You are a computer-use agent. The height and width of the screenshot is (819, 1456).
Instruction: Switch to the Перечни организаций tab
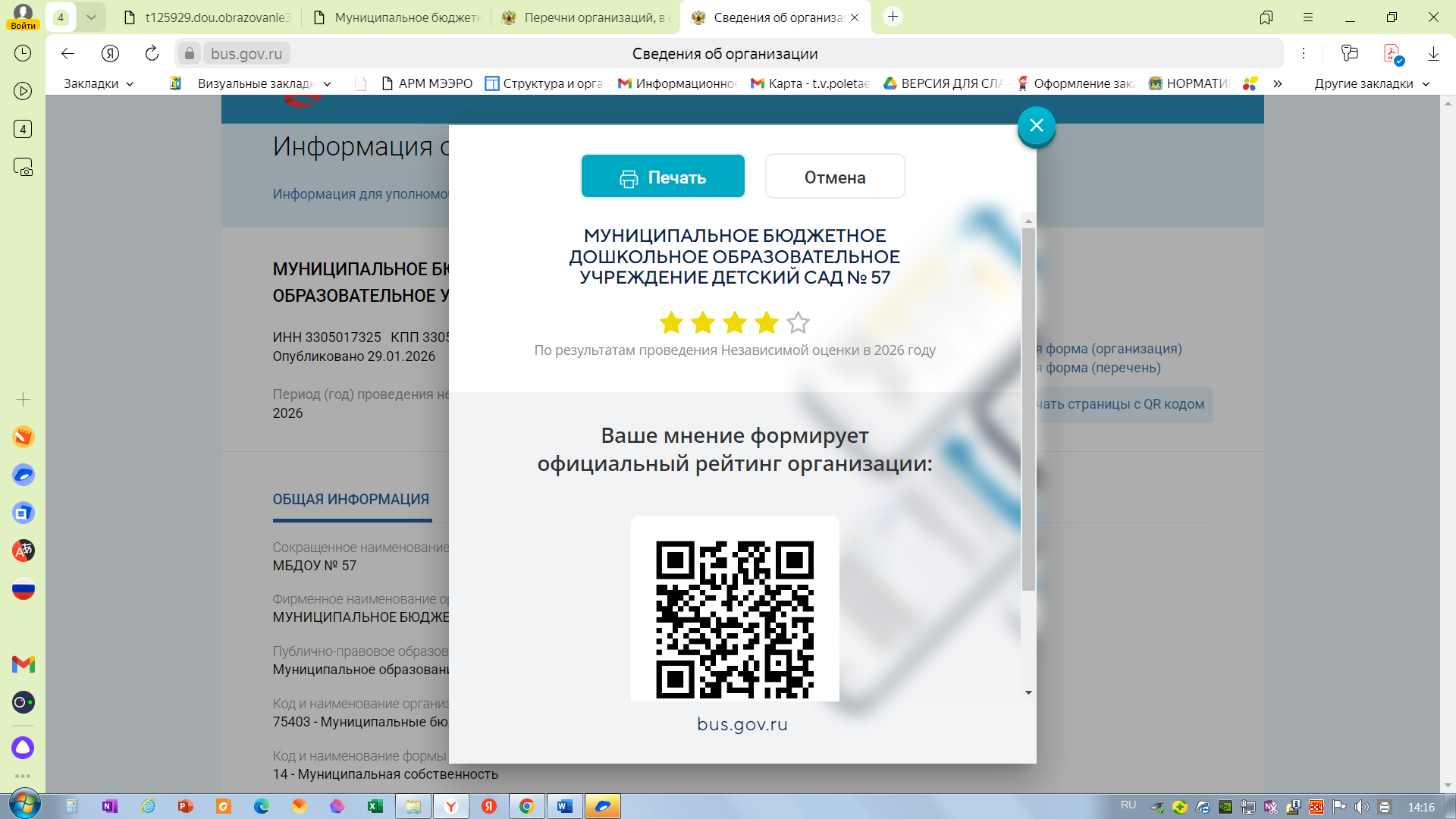584,15
